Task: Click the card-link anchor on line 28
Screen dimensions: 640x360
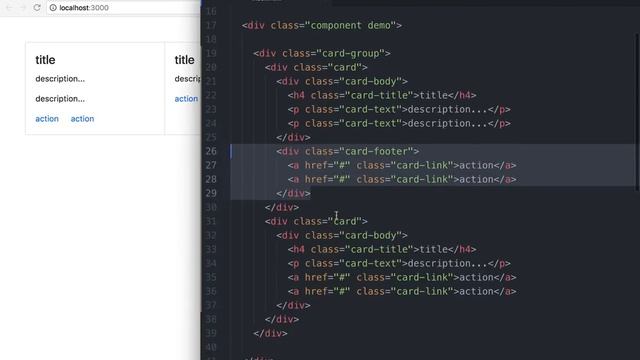Action: click(x=402, y=179)
